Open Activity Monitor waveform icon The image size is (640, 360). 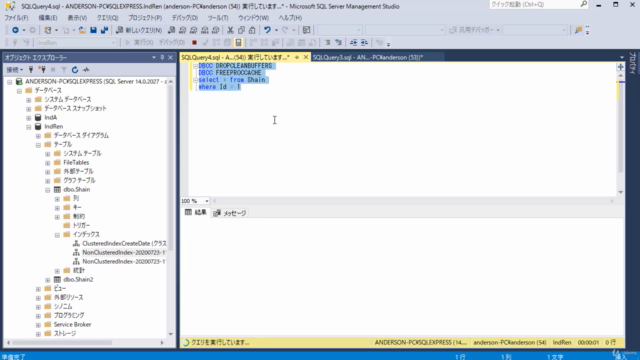click(x=86, y=70)
